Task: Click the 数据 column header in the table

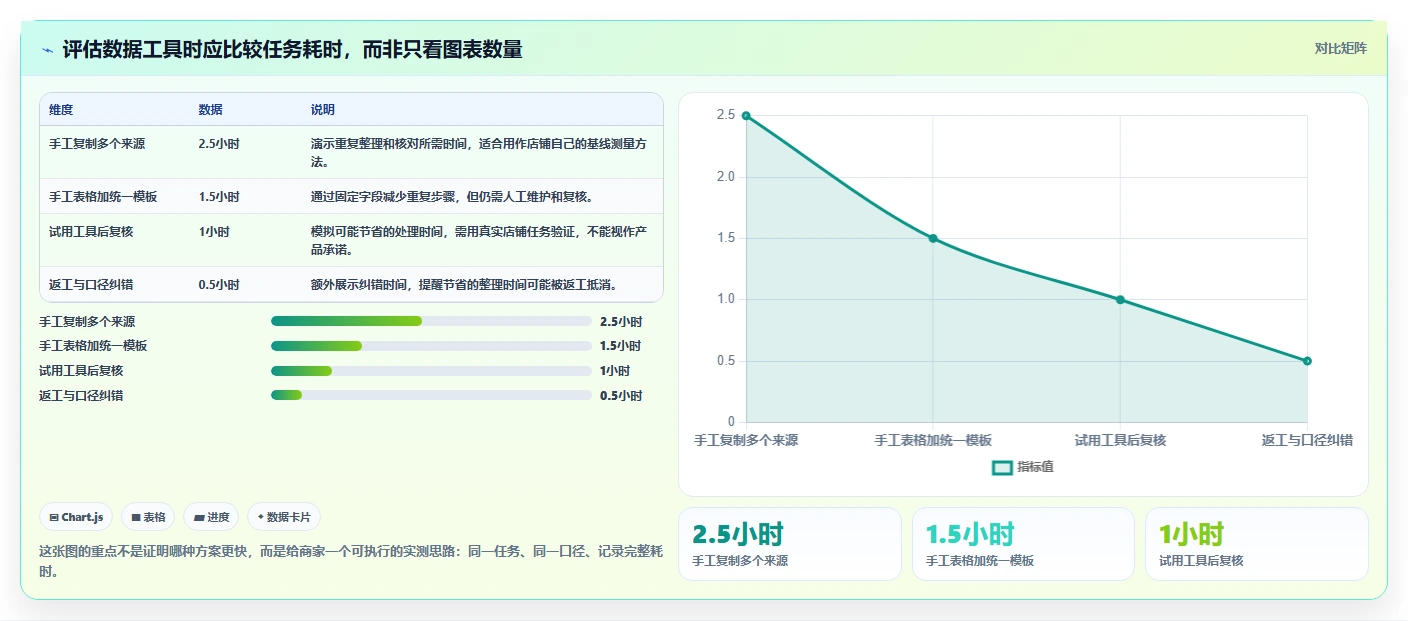Action: (210, 109)
